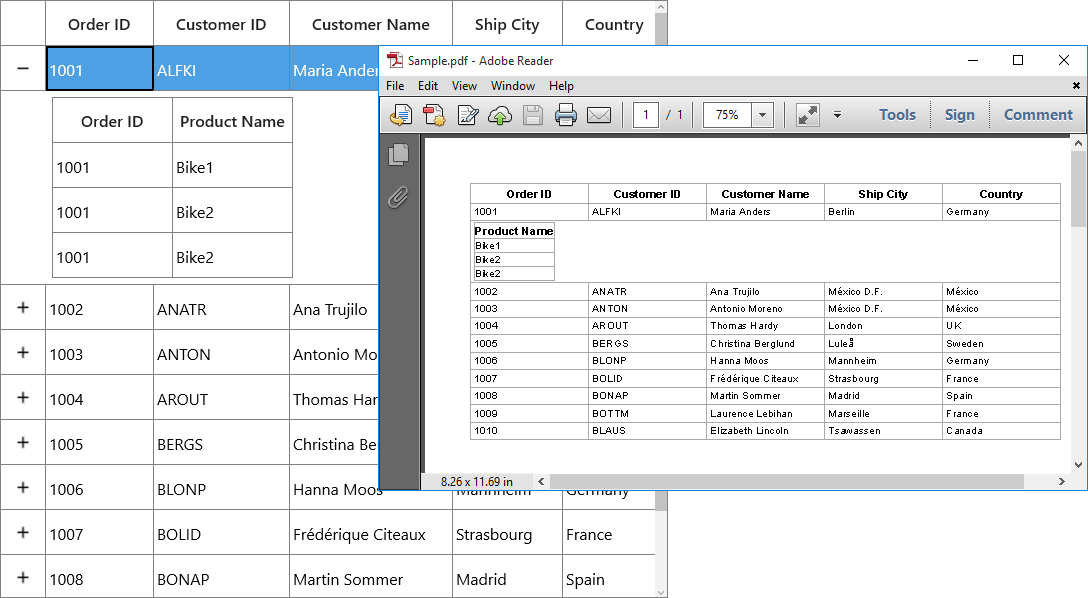Open the File menu
Image resolution: width=1088 pixels, height=598 pixels.
click(395, 85)
